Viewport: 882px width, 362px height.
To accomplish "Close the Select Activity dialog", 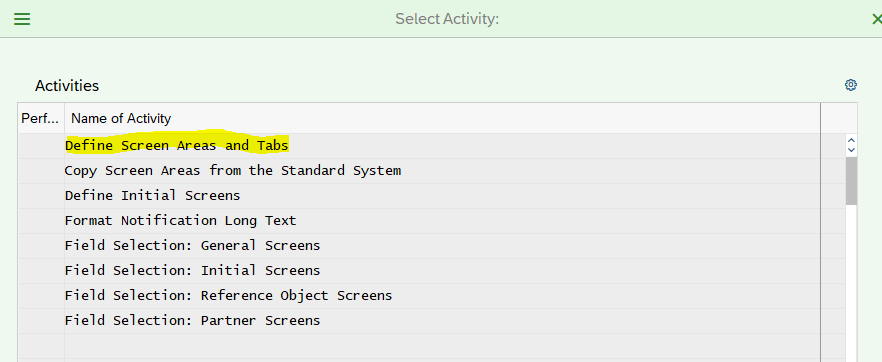I will click(x=876, y=19).
